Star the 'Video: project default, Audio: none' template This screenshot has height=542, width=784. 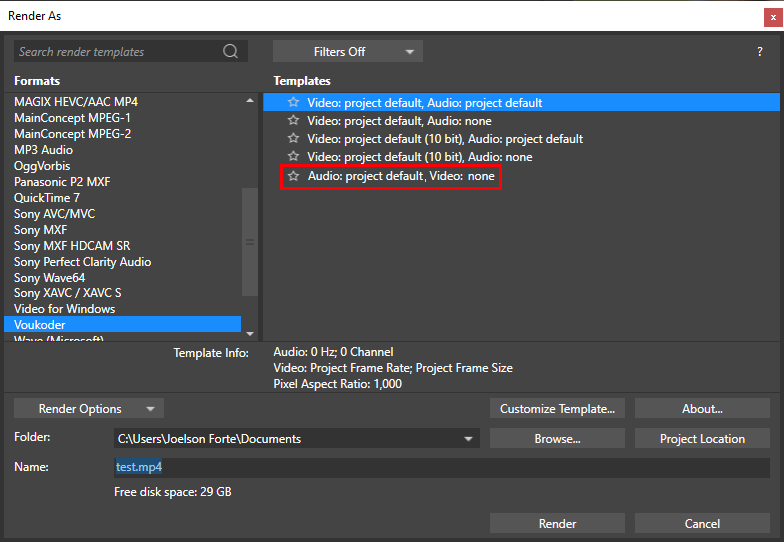tap(293, 121)
